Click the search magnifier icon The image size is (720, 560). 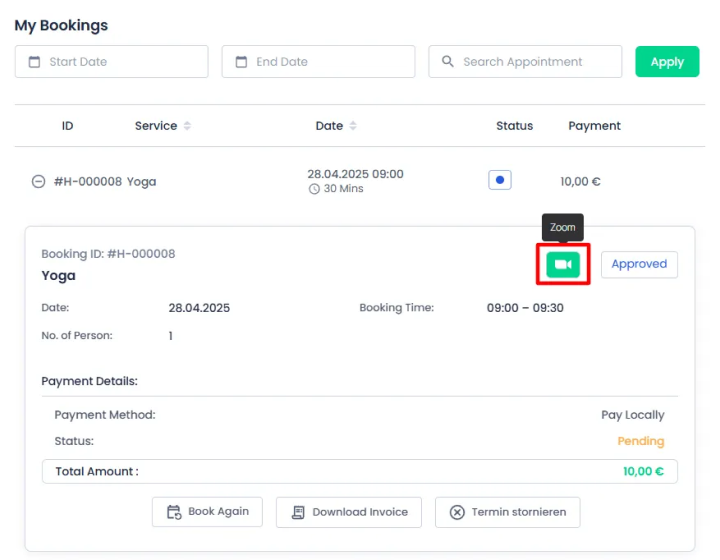click(x=448, y=62)
